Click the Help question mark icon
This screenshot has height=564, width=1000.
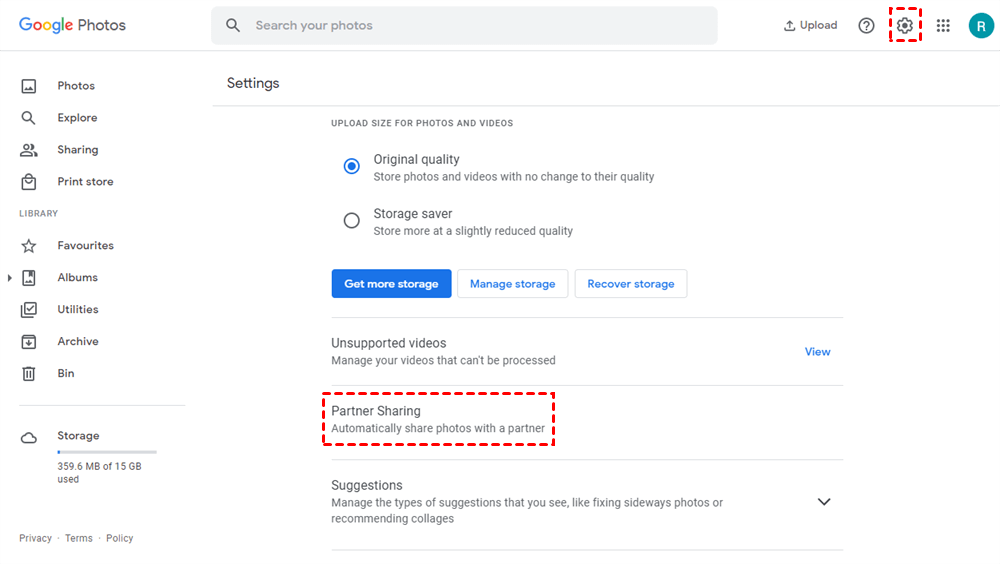(x=867, y=26)
